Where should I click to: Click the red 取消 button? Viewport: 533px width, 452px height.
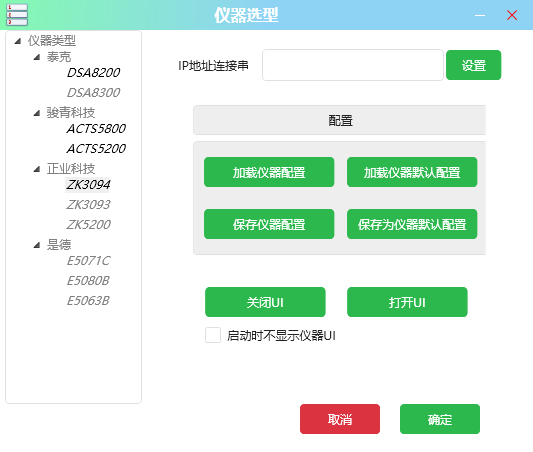pos(340,419)
